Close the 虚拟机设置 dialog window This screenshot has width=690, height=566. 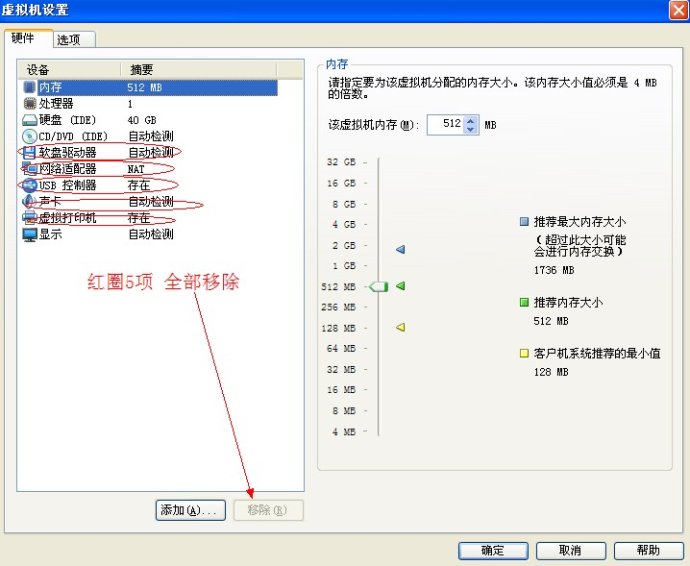coord(678,10)
